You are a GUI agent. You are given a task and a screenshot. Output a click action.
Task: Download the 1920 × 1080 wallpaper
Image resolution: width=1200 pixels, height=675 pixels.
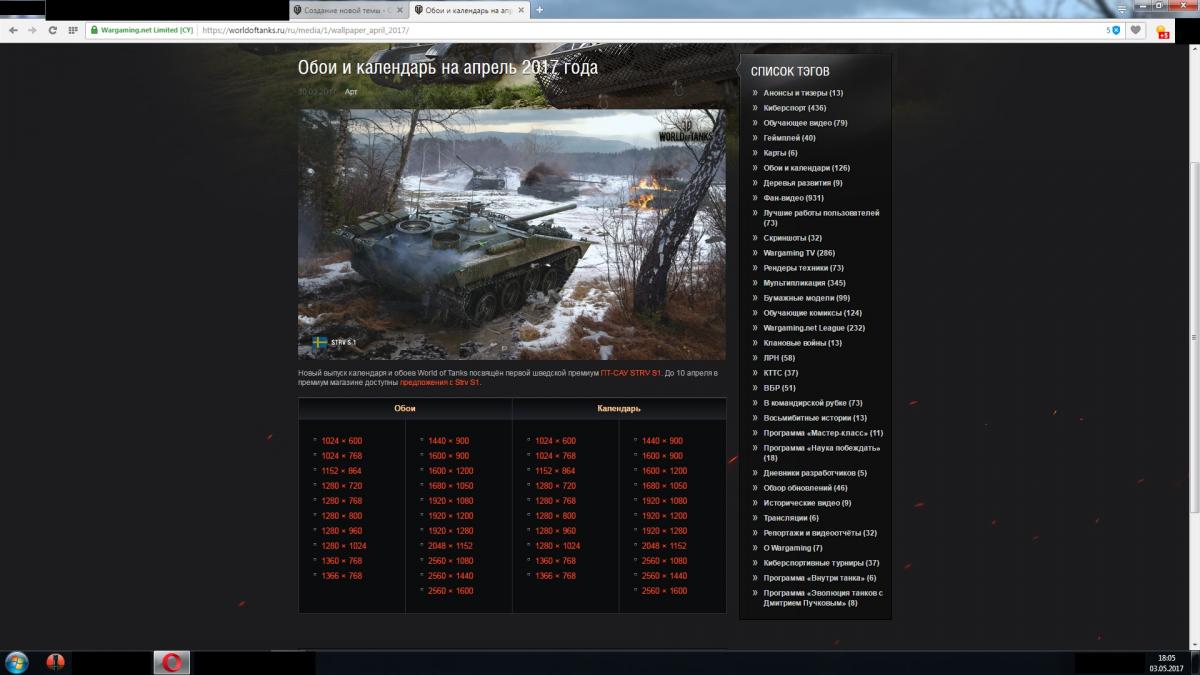pyautogui.click(x=451, y=501)
